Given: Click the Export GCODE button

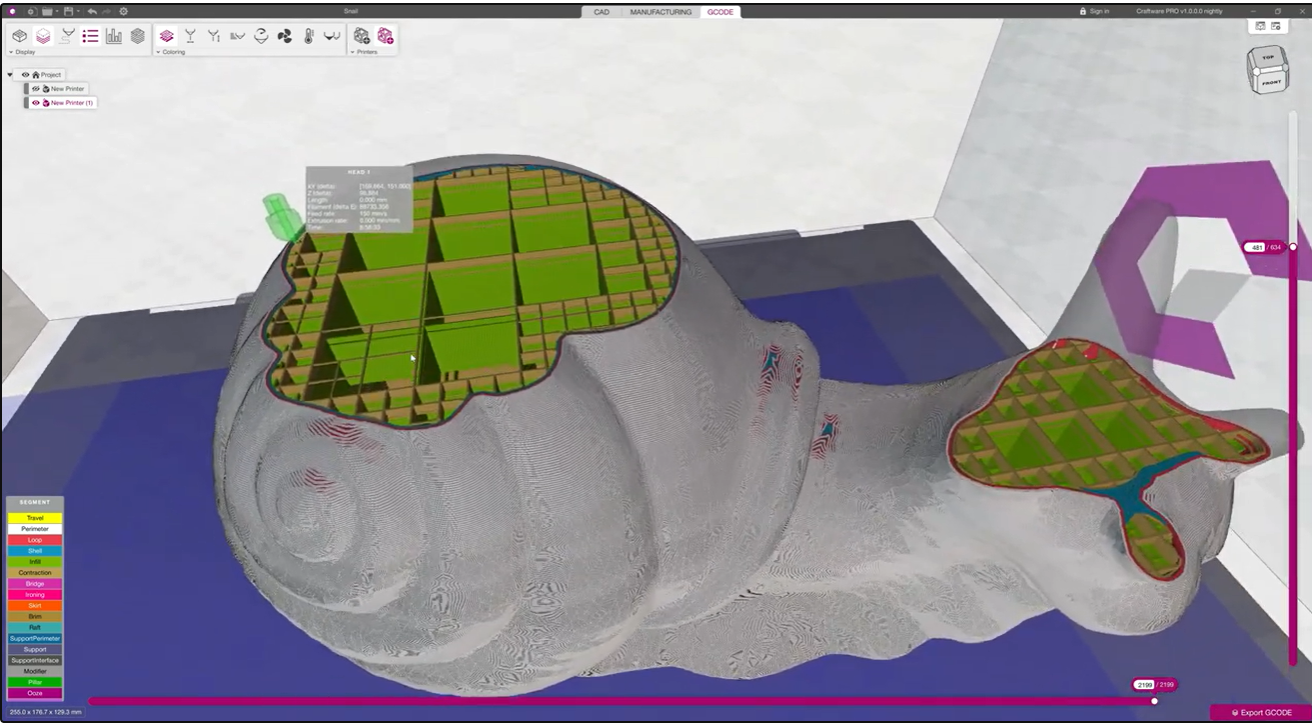Looking at the screenshot, I should [x=1260, y=712].
